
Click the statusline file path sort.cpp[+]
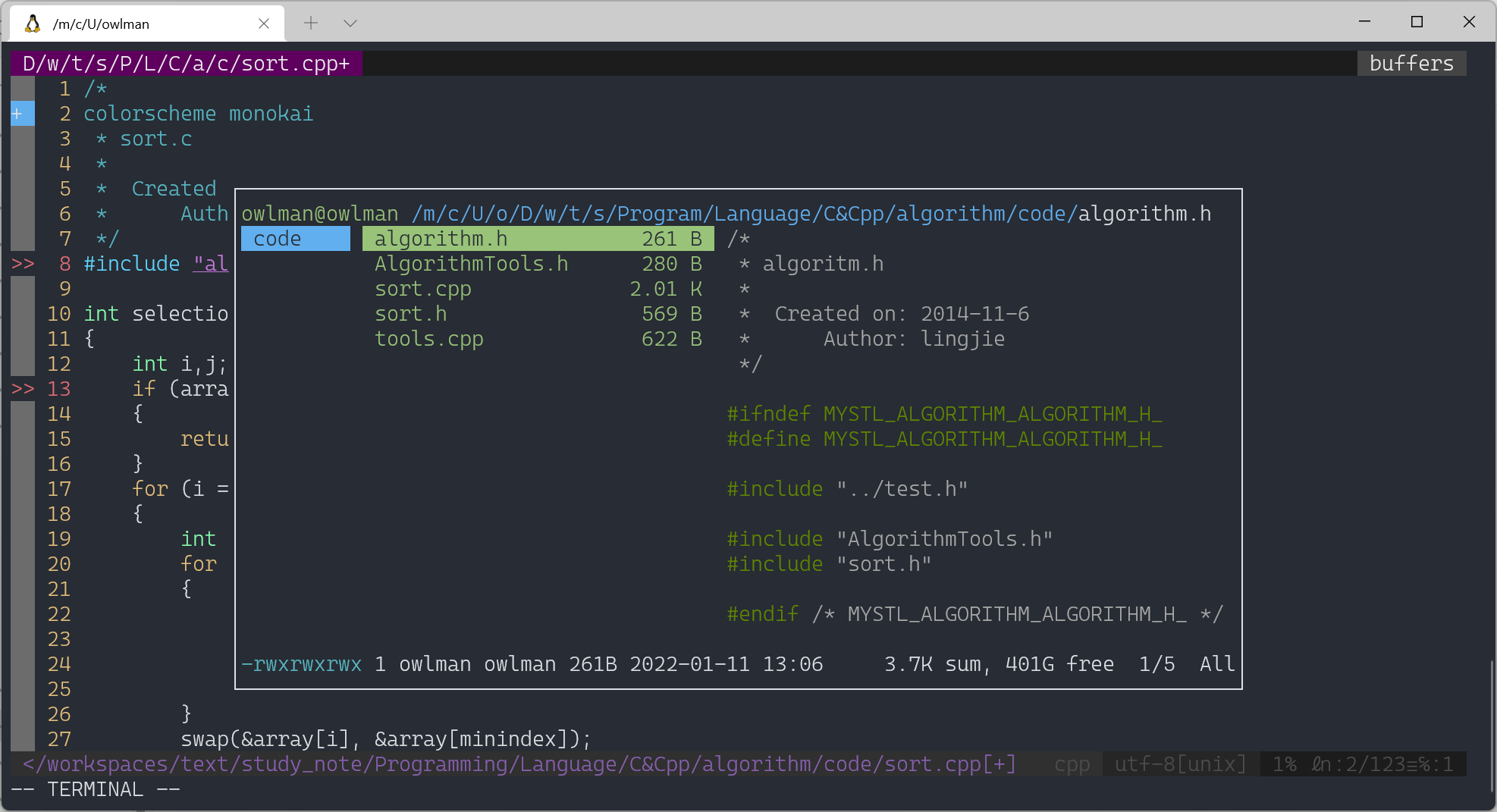tap(519, 764)
